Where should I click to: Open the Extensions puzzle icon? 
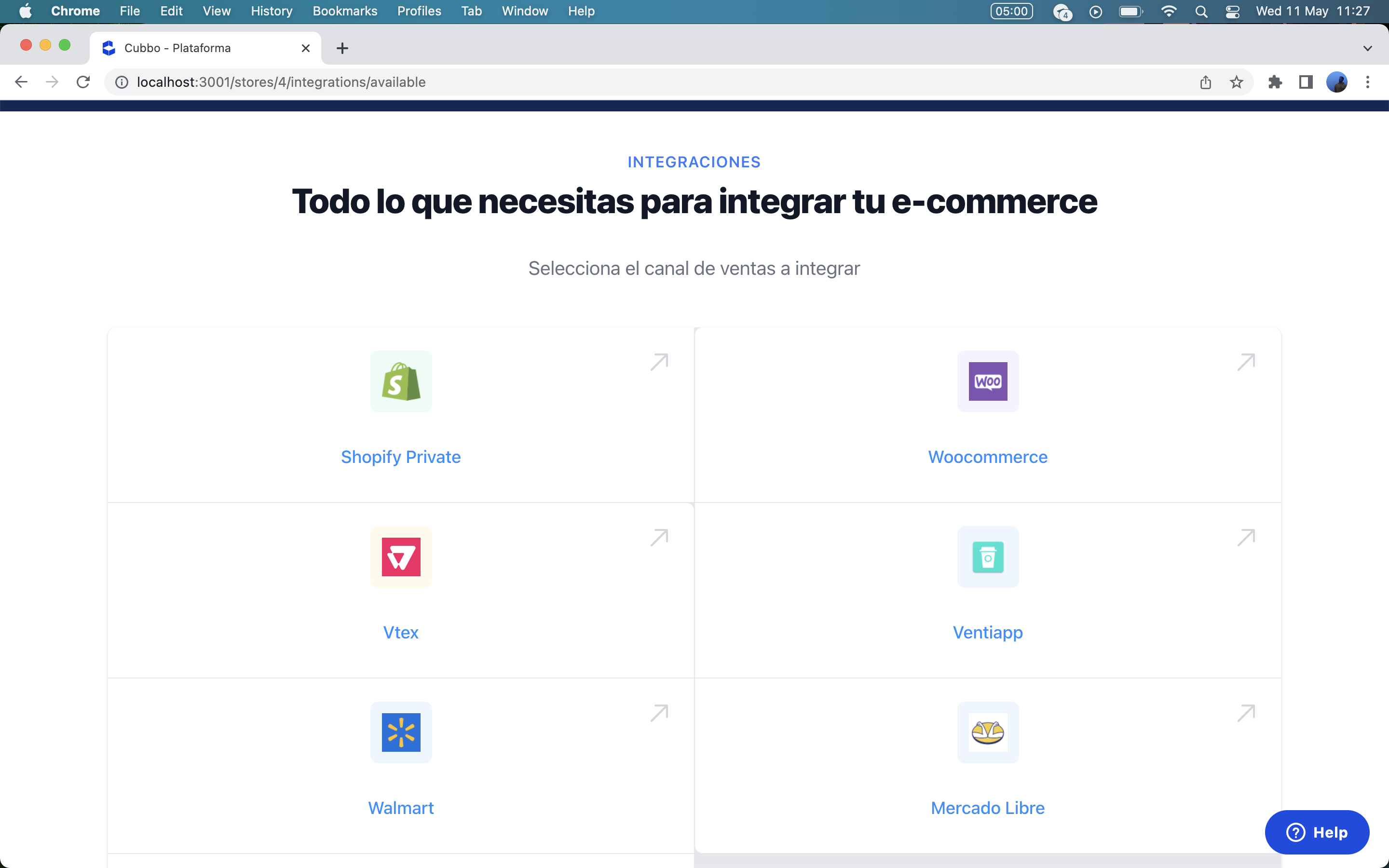click(1275, 82)
